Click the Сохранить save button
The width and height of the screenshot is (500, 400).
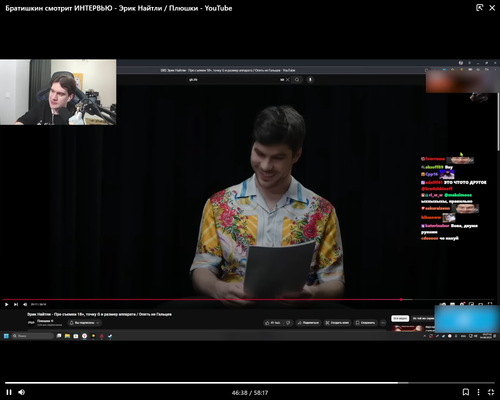[x=365, y=323]
